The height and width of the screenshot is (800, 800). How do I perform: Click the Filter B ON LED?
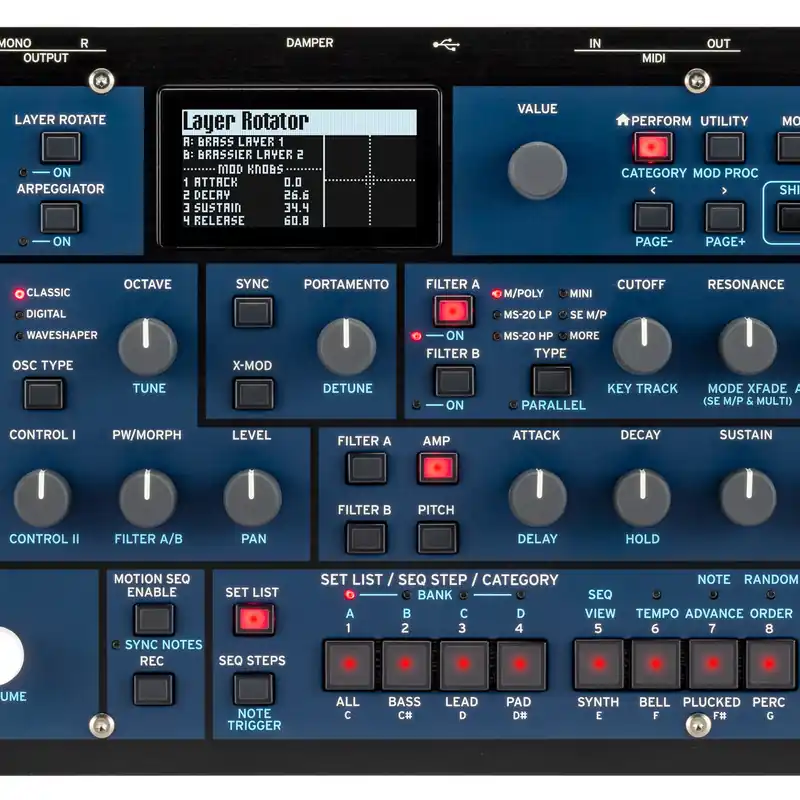pos(416,405)
